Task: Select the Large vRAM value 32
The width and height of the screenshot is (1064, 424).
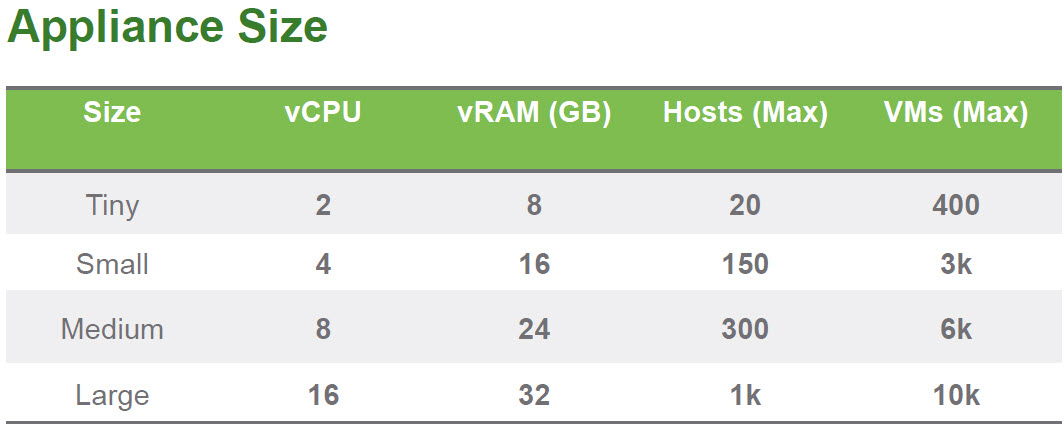Action: tap(534, 395)
